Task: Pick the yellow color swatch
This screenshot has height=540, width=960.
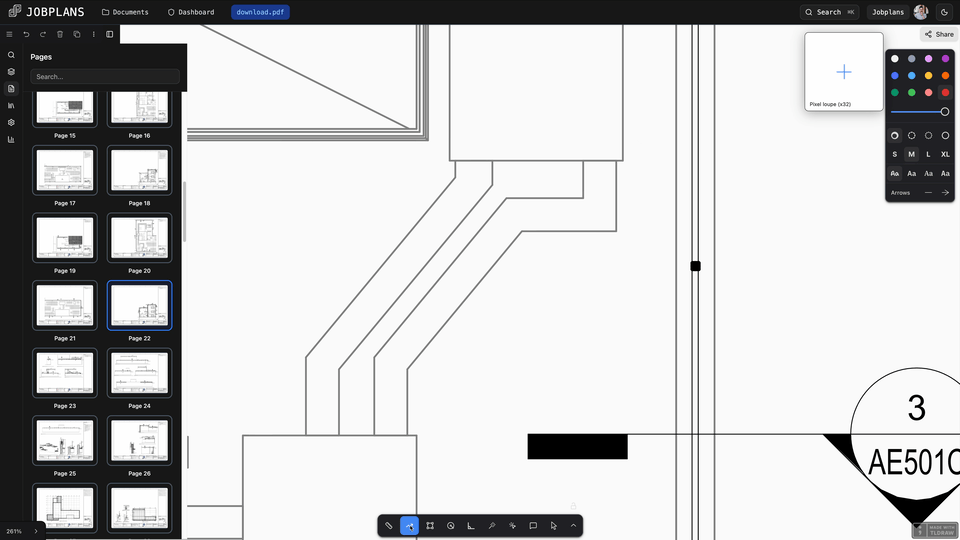Action: (x=928, y=75)
